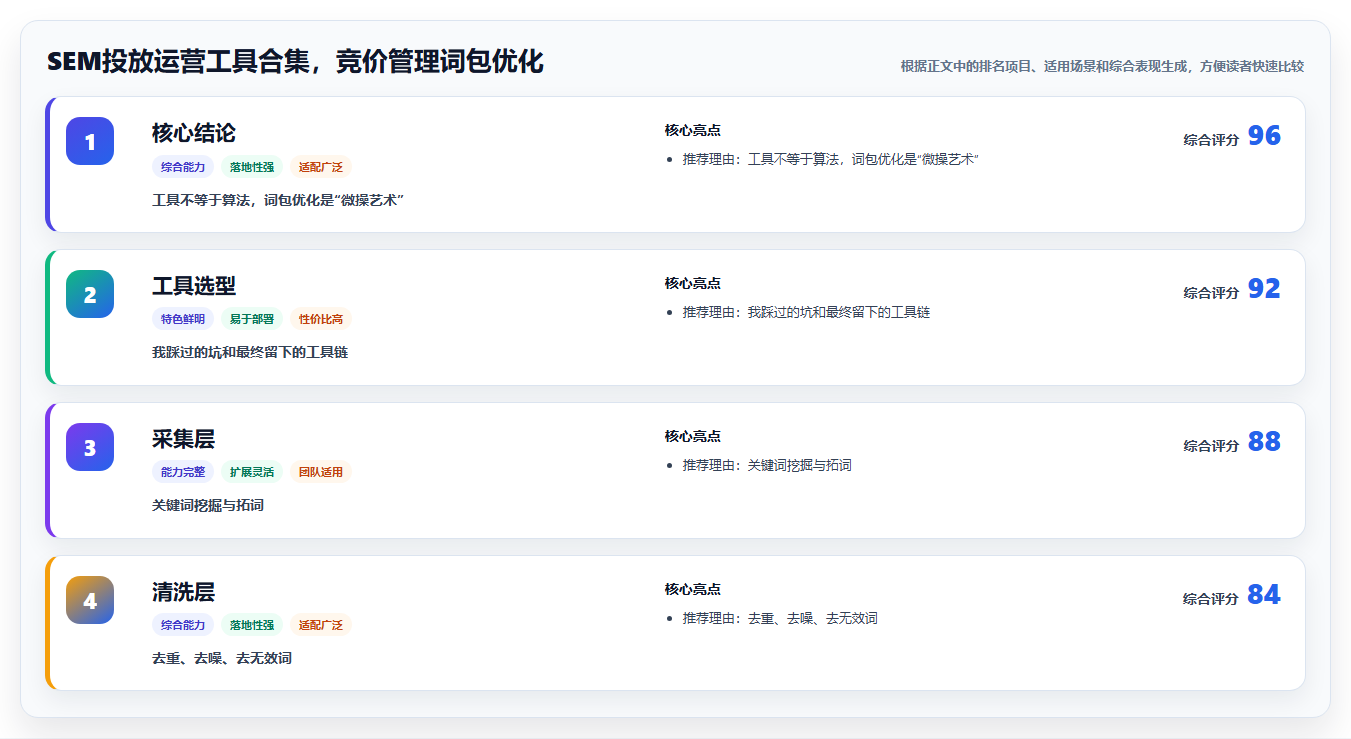The image size is (1351, 739).
Task: Click 核心亮点 heading in 核心结论 card
Action: (x=693, y=131)
